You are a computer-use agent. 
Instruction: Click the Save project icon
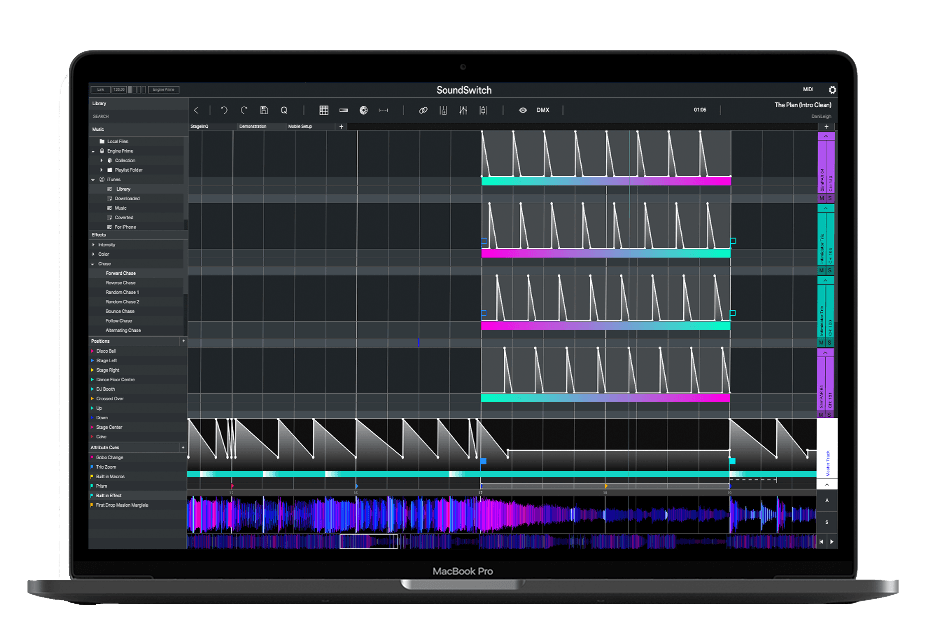click(263, 110)
